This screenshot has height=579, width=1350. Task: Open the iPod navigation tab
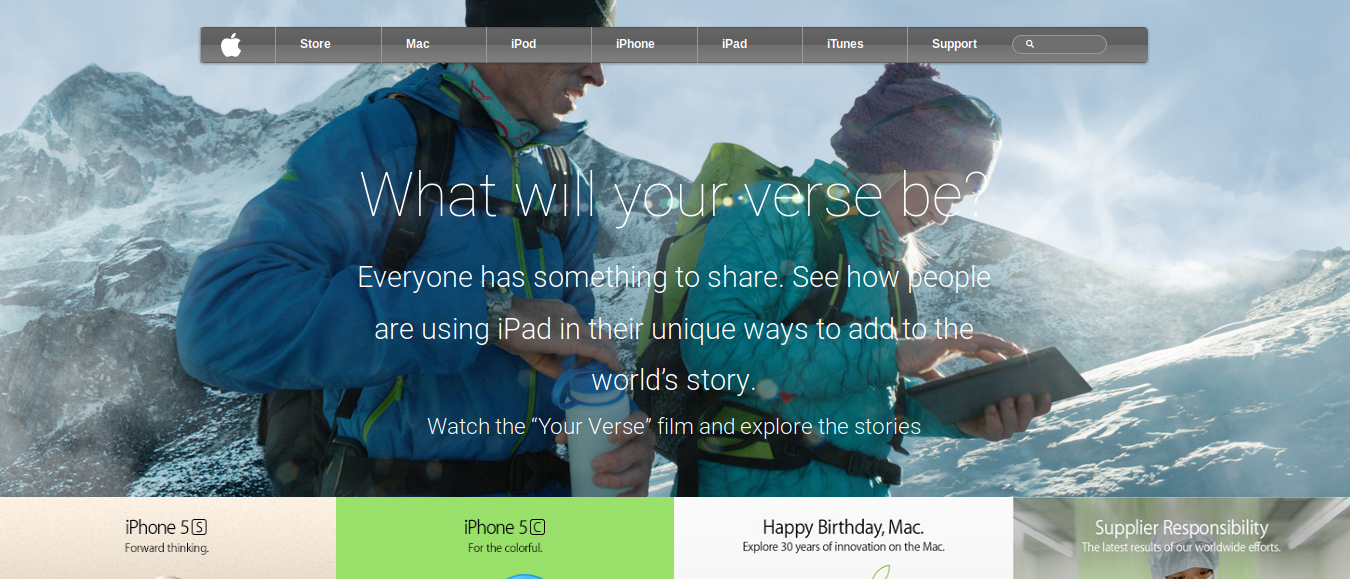tap(523, 44)
